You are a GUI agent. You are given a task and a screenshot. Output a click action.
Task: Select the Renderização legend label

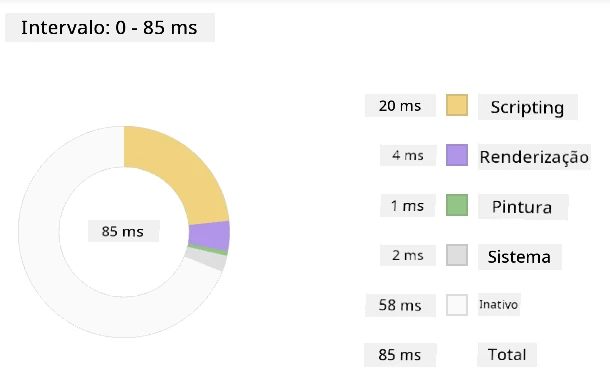click(534, 157)
